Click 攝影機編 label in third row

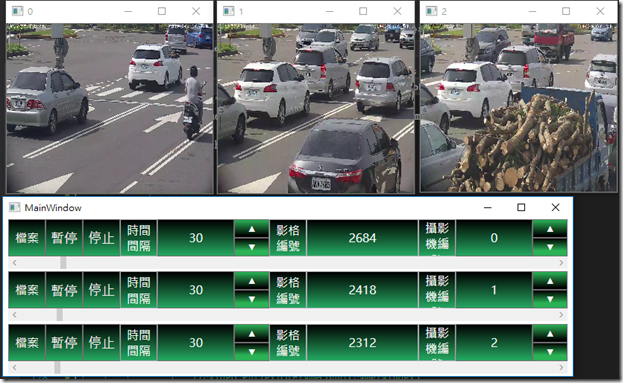click(437, 342)
